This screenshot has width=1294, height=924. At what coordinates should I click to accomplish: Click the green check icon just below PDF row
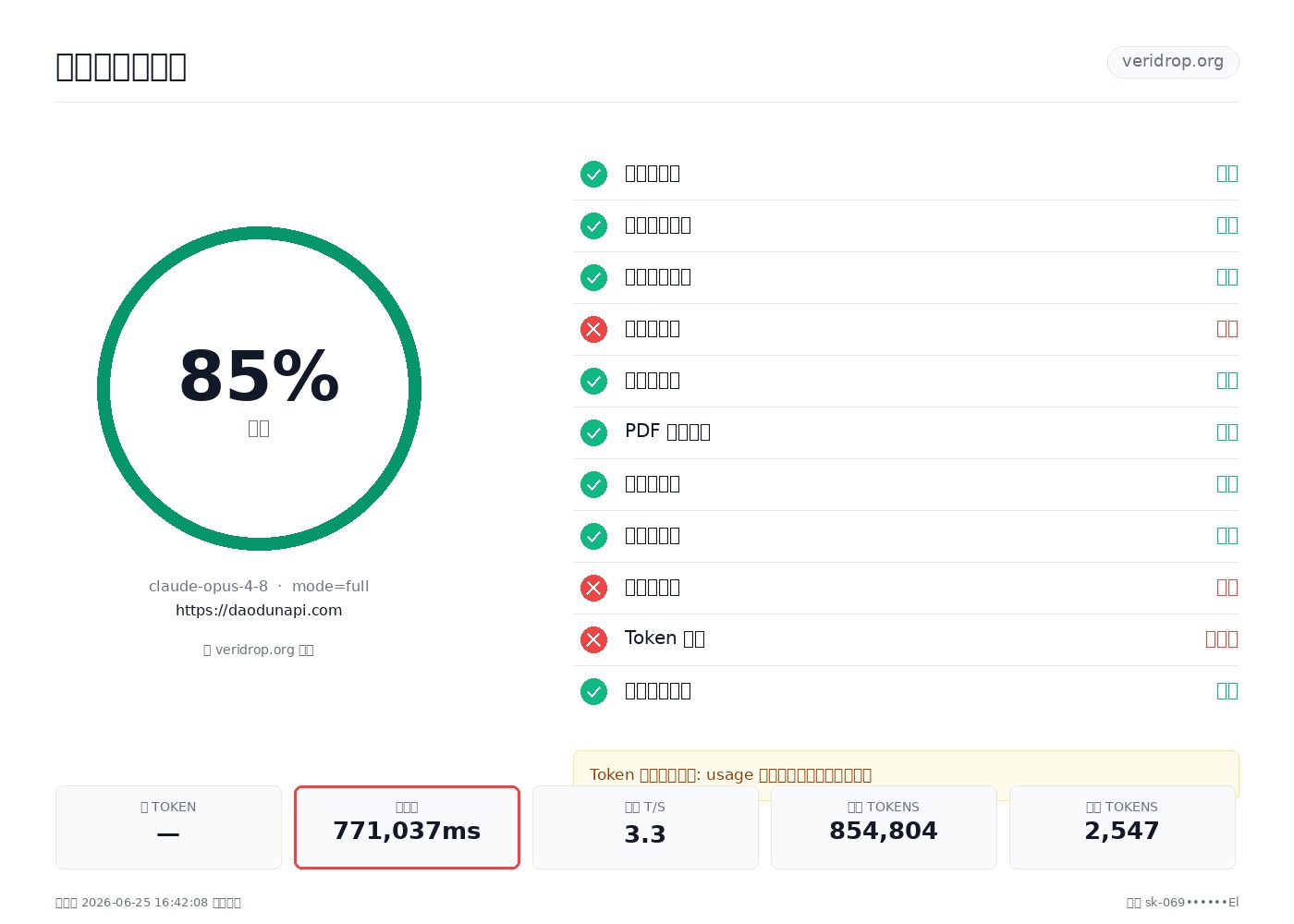(x=593, y=484)
